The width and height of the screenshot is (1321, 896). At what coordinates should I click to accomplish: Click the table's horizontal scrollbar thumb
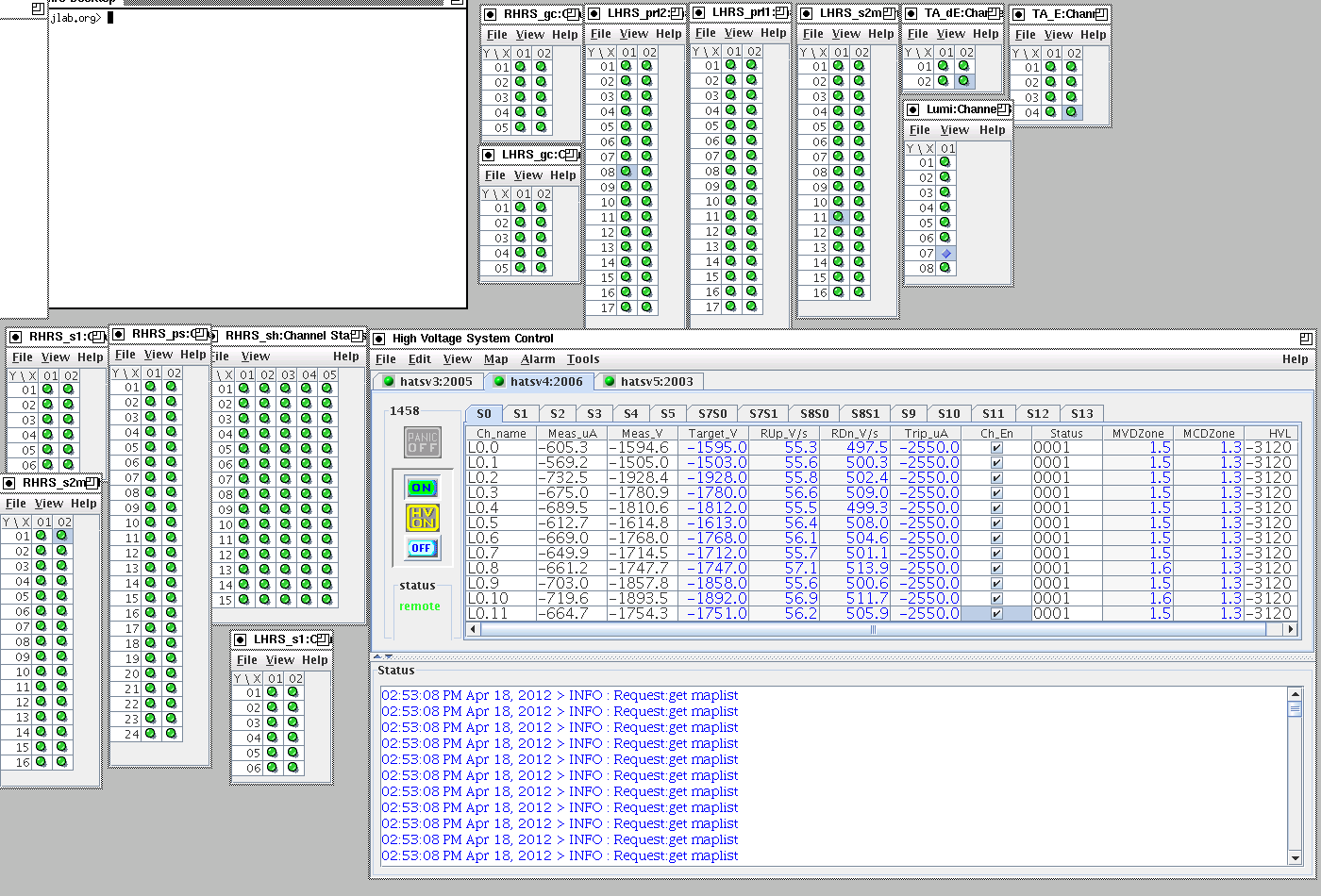[x=873, y=629]
